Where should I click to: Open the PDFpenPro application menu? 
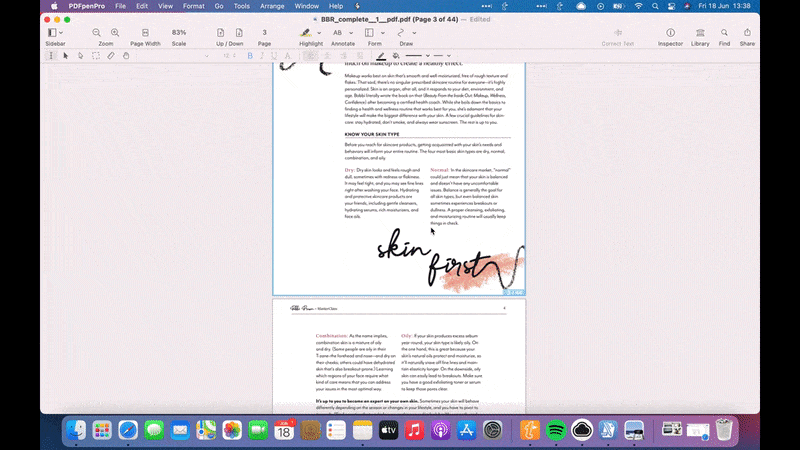(87, 6)
